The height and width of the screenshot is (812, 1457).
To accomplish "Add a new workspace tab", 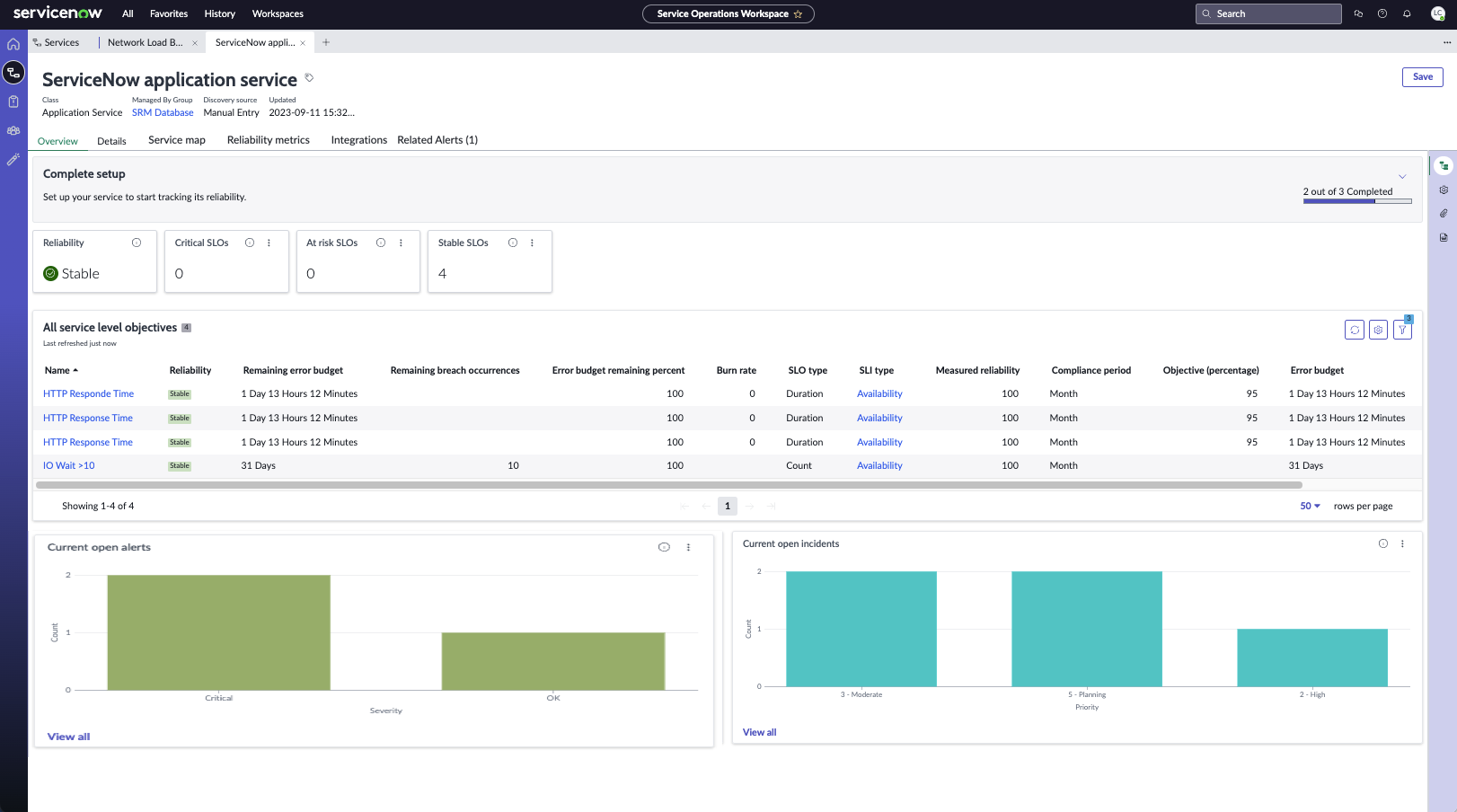I will (326, 42).
